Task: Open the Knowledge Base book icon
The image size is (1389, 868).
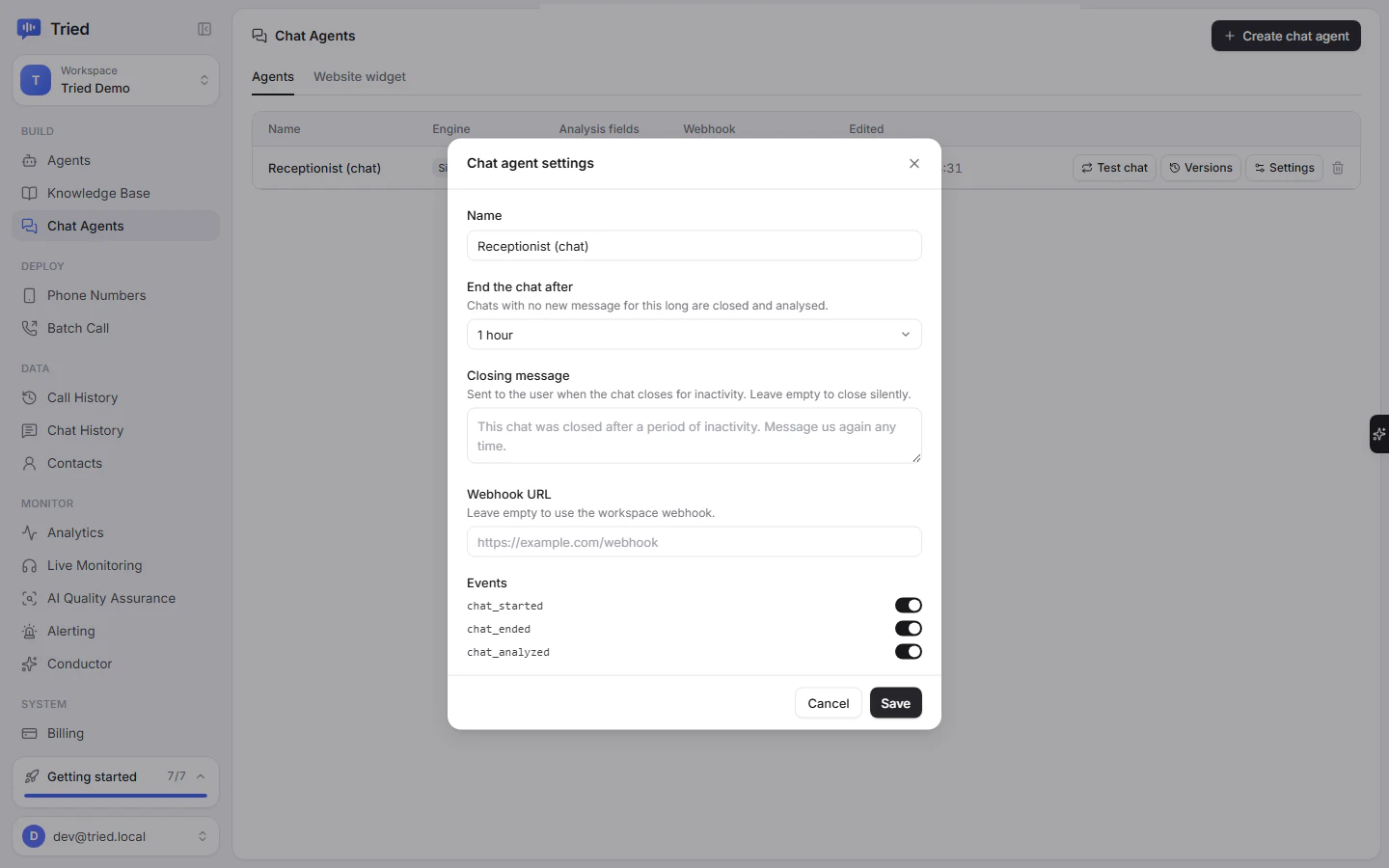Action: coord(30,194)
